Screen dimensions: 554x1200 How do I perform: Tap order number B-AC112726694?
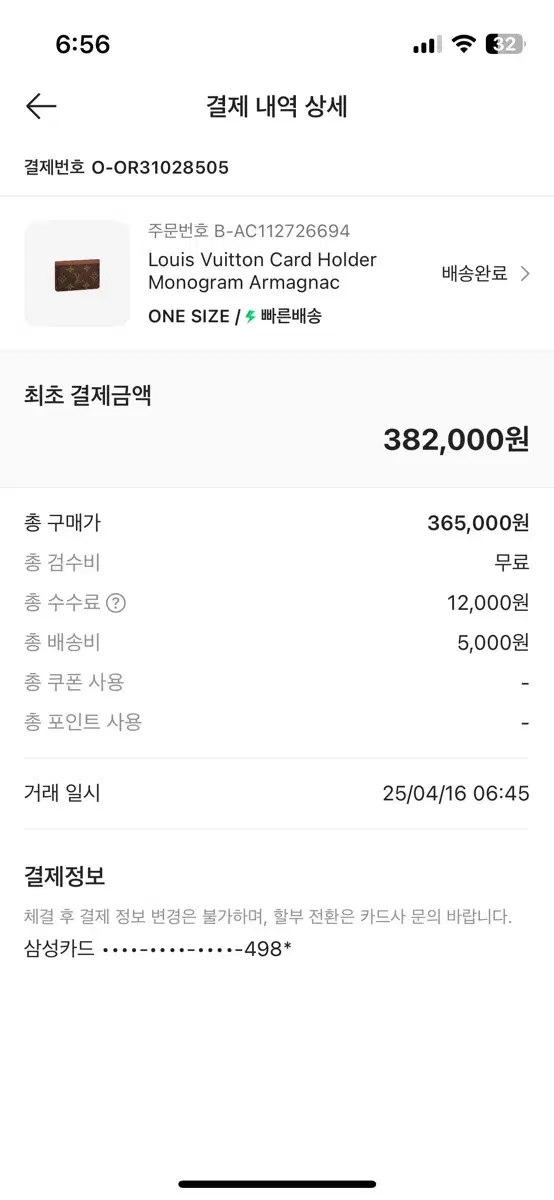tap(249, 231)
